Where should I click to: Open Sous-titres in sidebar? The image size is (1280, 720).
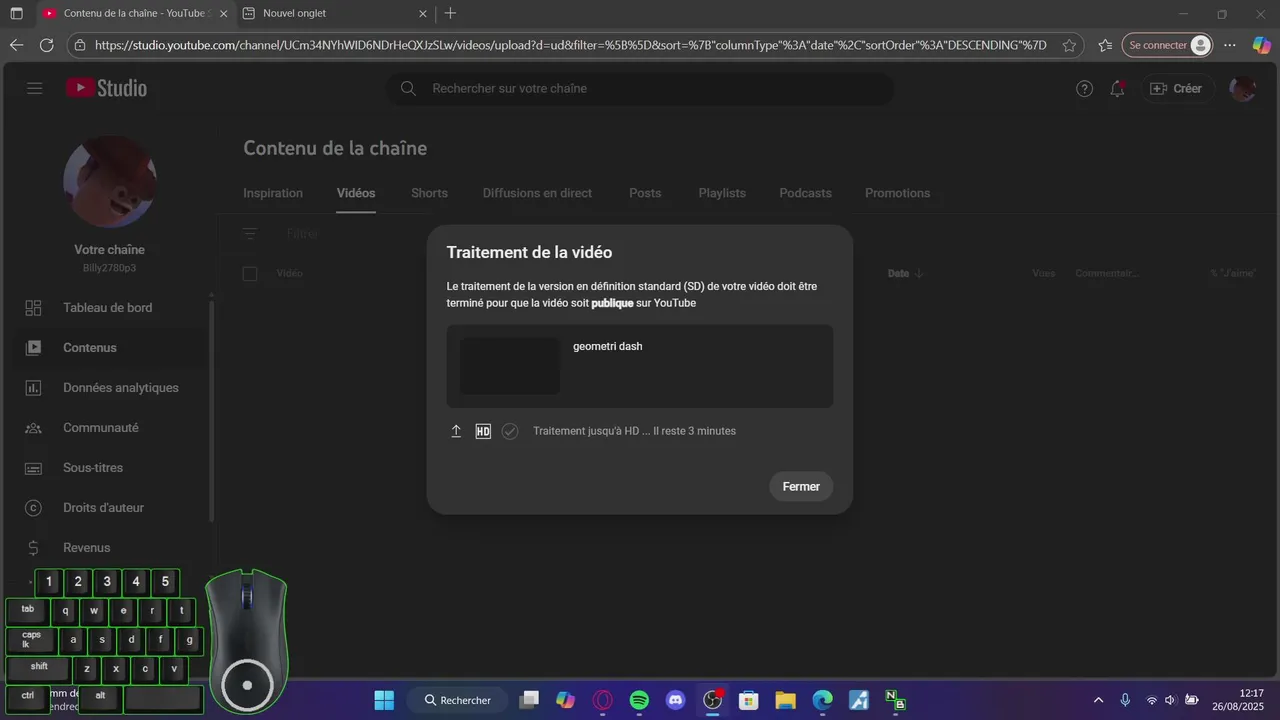(x=107, y=468)
